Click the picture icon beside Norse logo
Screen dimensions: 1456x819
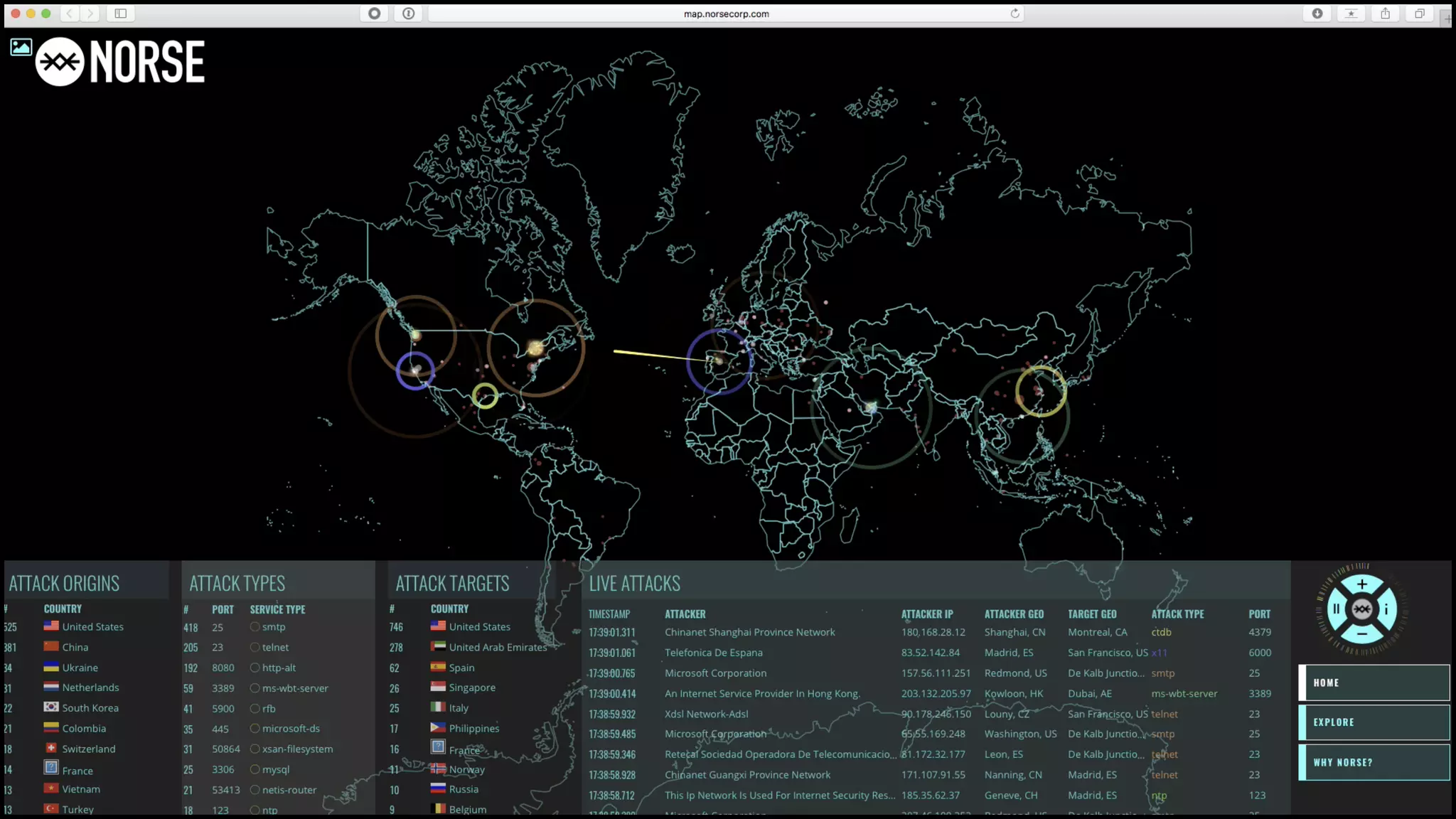tap(21, 48)
